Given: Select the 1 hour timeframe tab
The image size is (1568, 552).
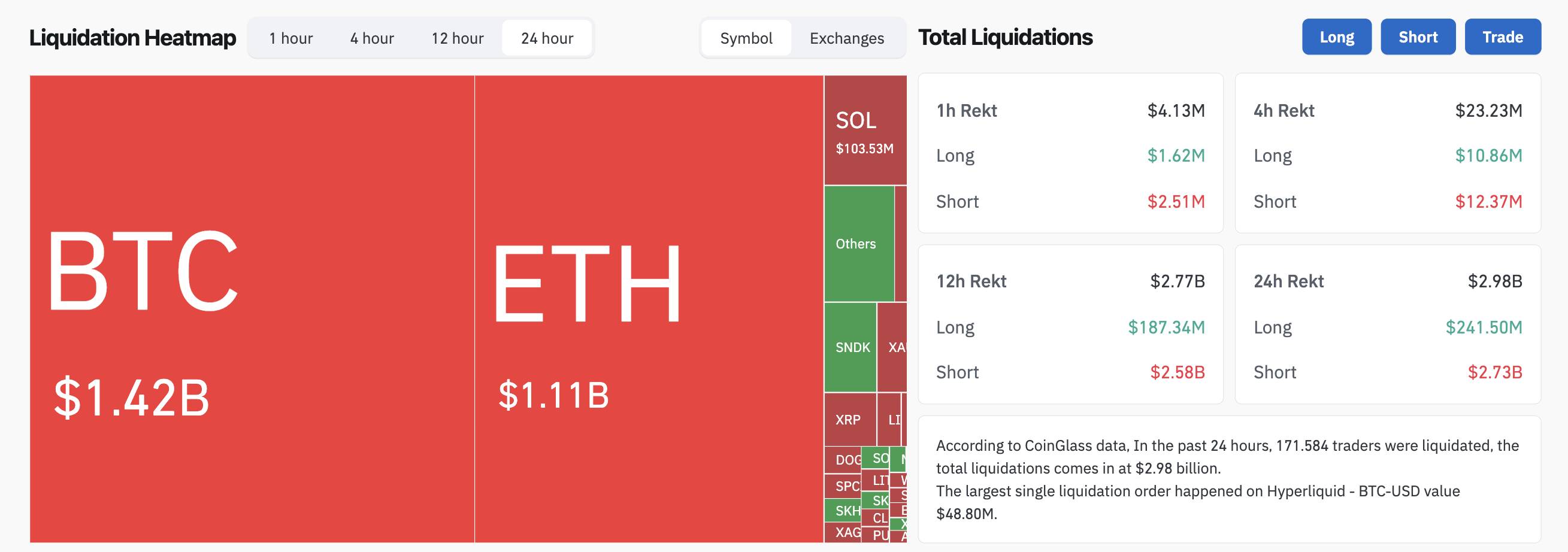Looking at the screenshot, I should click(x=291, y=38).
